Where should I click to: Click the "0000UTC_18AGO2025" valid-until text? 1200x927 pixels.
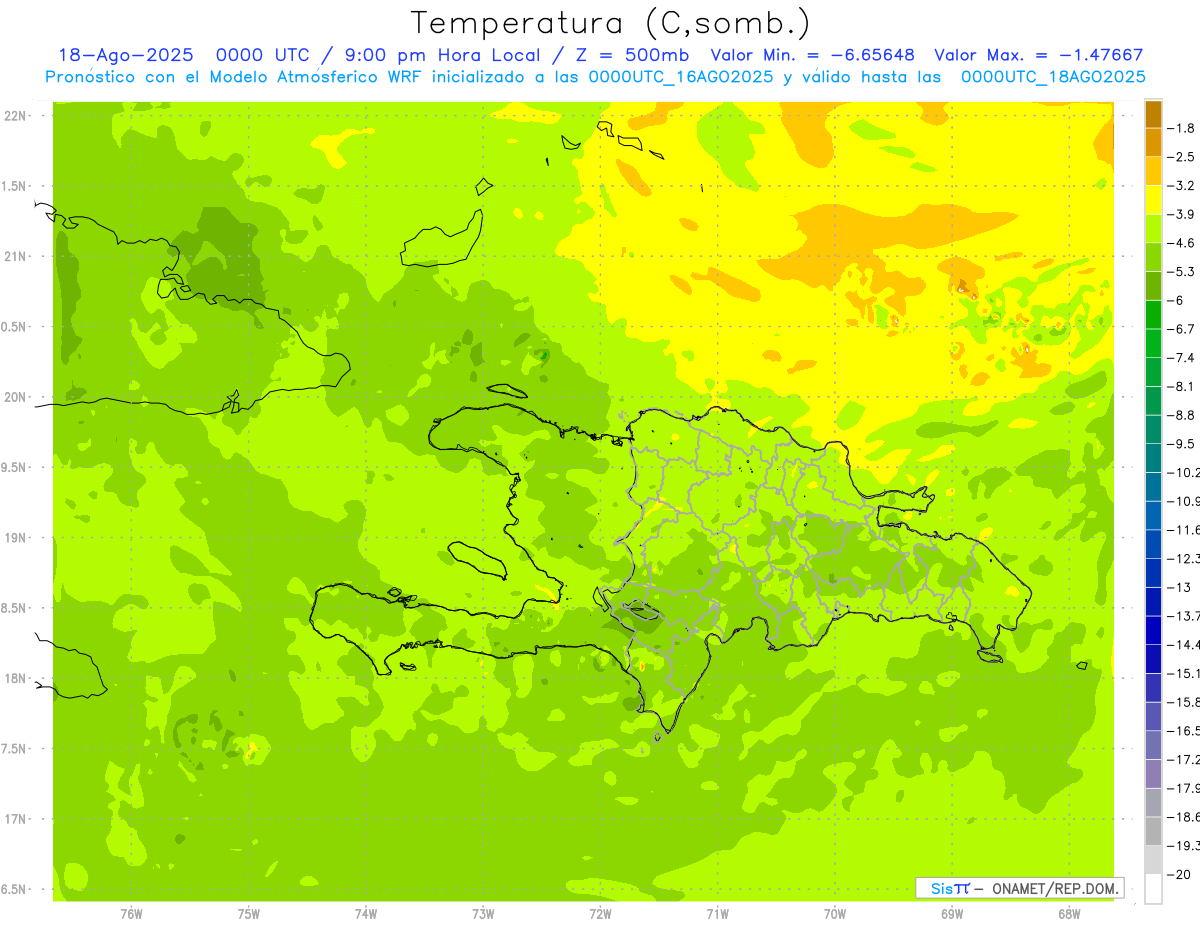click(1053, 77)
